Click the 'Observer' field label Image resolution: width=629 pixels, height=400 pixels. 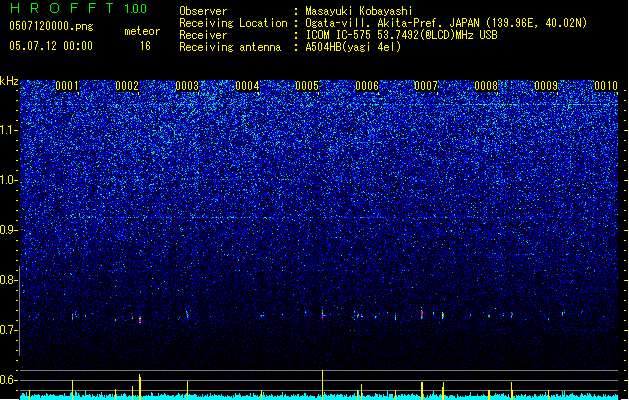pyautogui.click(x=203, y=11)
